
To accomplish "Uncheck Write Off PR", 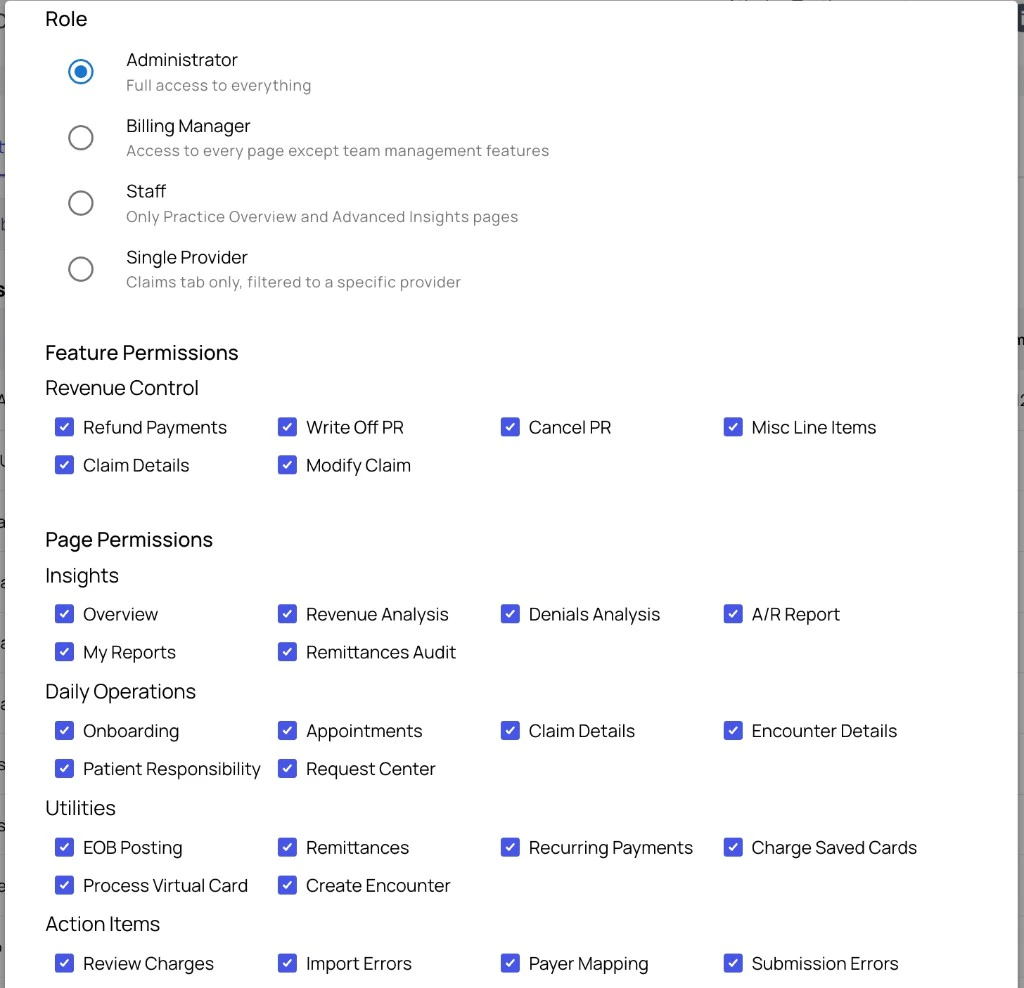I will pos(287,426).
